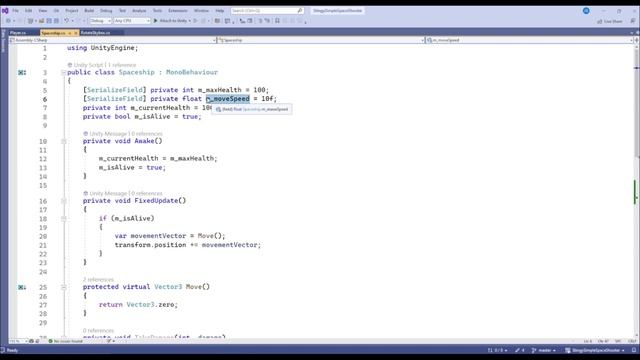Viewport: 640px width, 360px height.
Task: Open the Tools menu
Action: pyautogui.click(x=157, y=11)
